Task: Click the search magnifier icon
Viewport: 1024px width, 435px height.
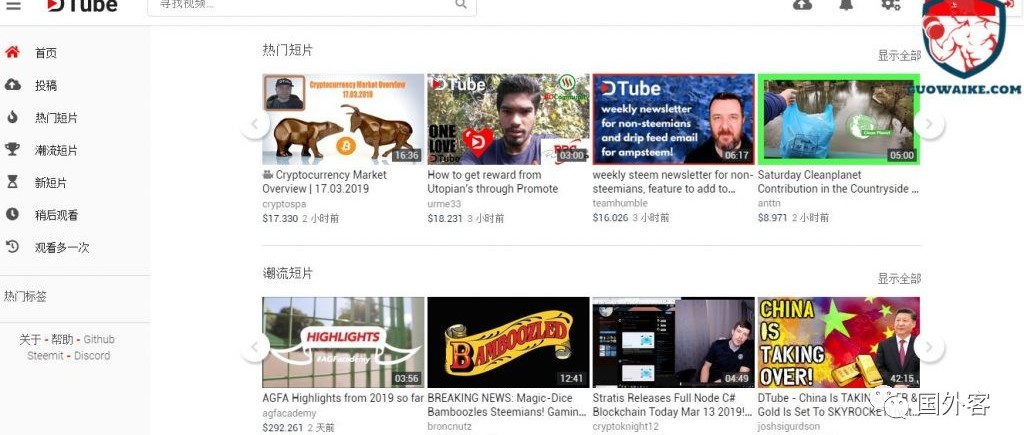Action: [461, 4]
